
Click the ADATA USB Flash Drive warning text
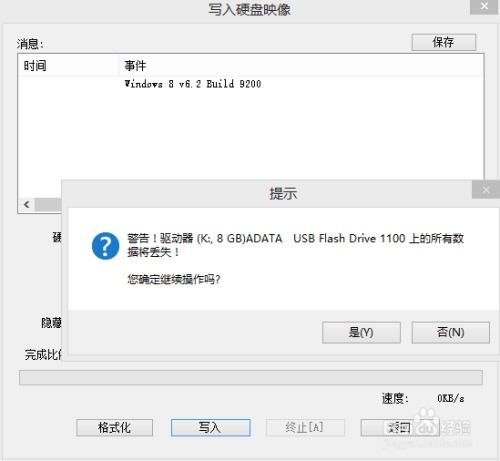point(295,245)
